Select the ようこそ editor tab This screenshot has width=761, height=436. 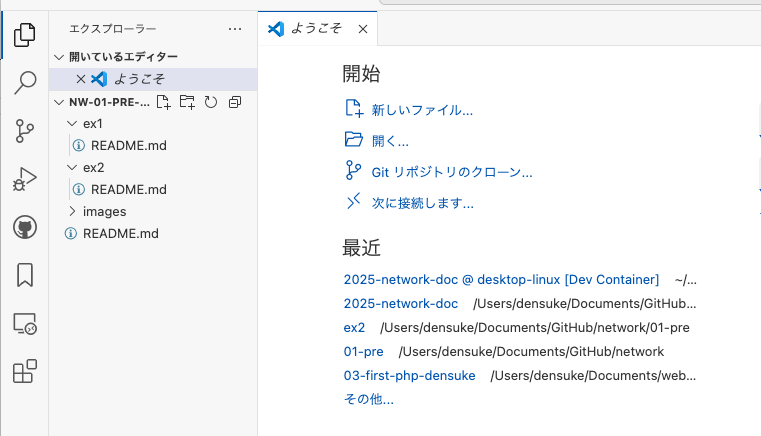point(317,29)
